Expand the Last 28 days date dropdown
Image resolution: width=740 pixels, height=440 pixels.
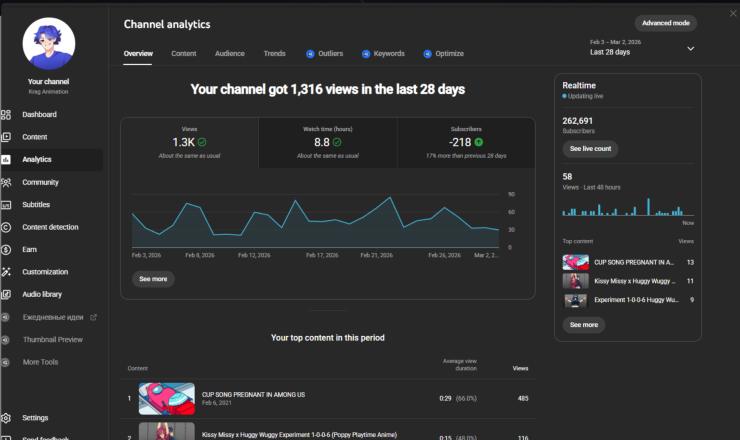point(690,48)
